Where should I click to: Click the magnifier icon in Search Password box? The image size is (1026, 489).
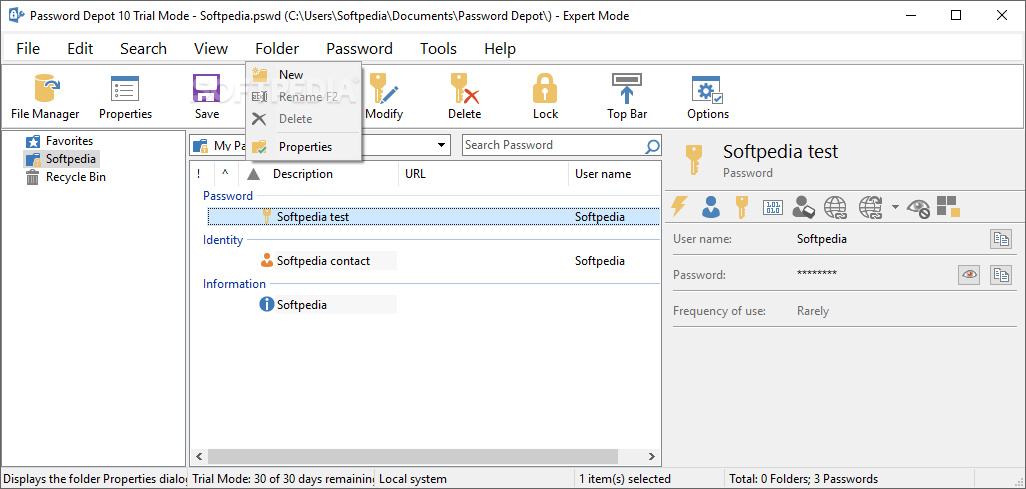(652, 146)
